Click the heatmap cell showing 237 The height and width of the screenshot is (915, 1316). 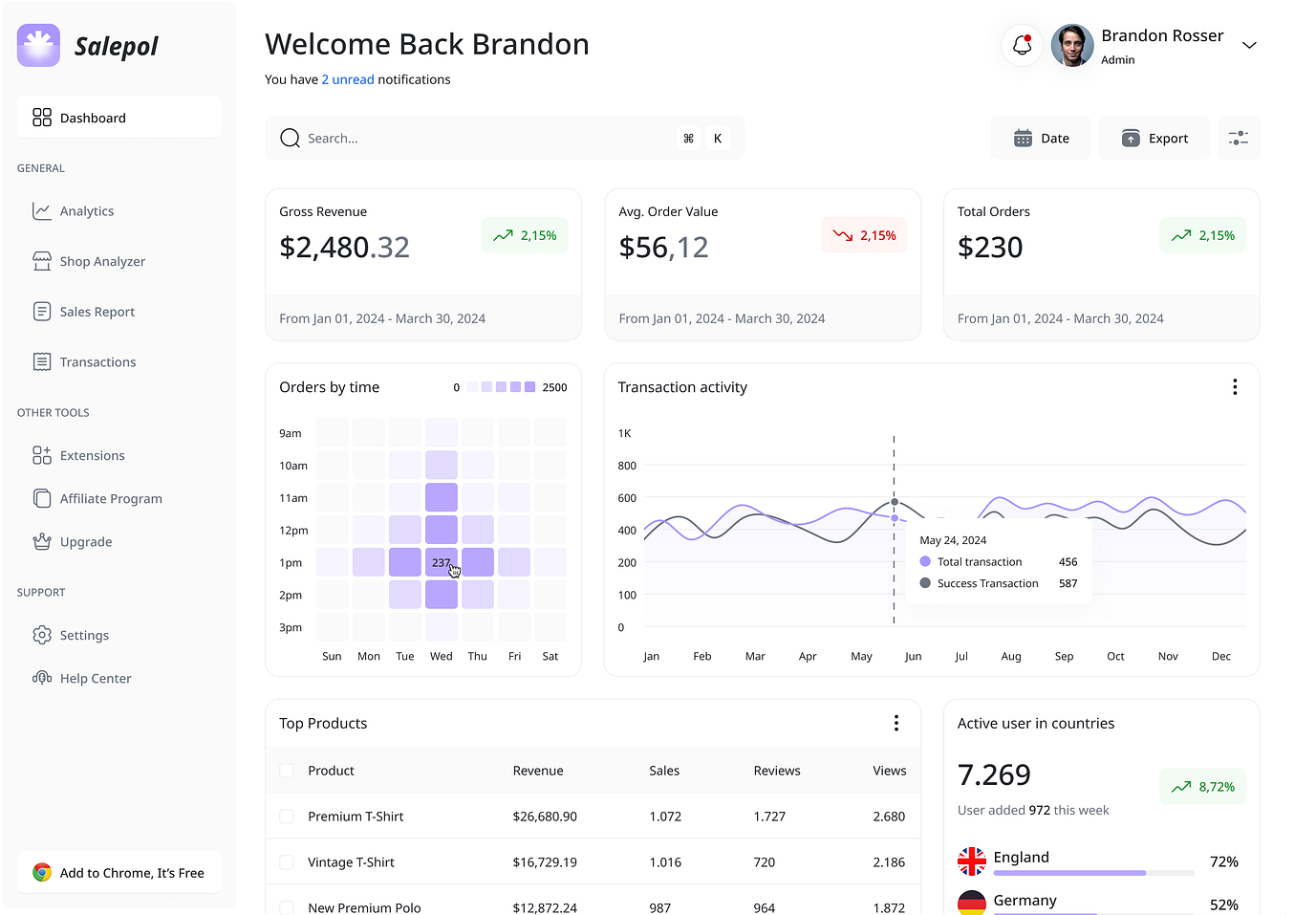[442, 562]
